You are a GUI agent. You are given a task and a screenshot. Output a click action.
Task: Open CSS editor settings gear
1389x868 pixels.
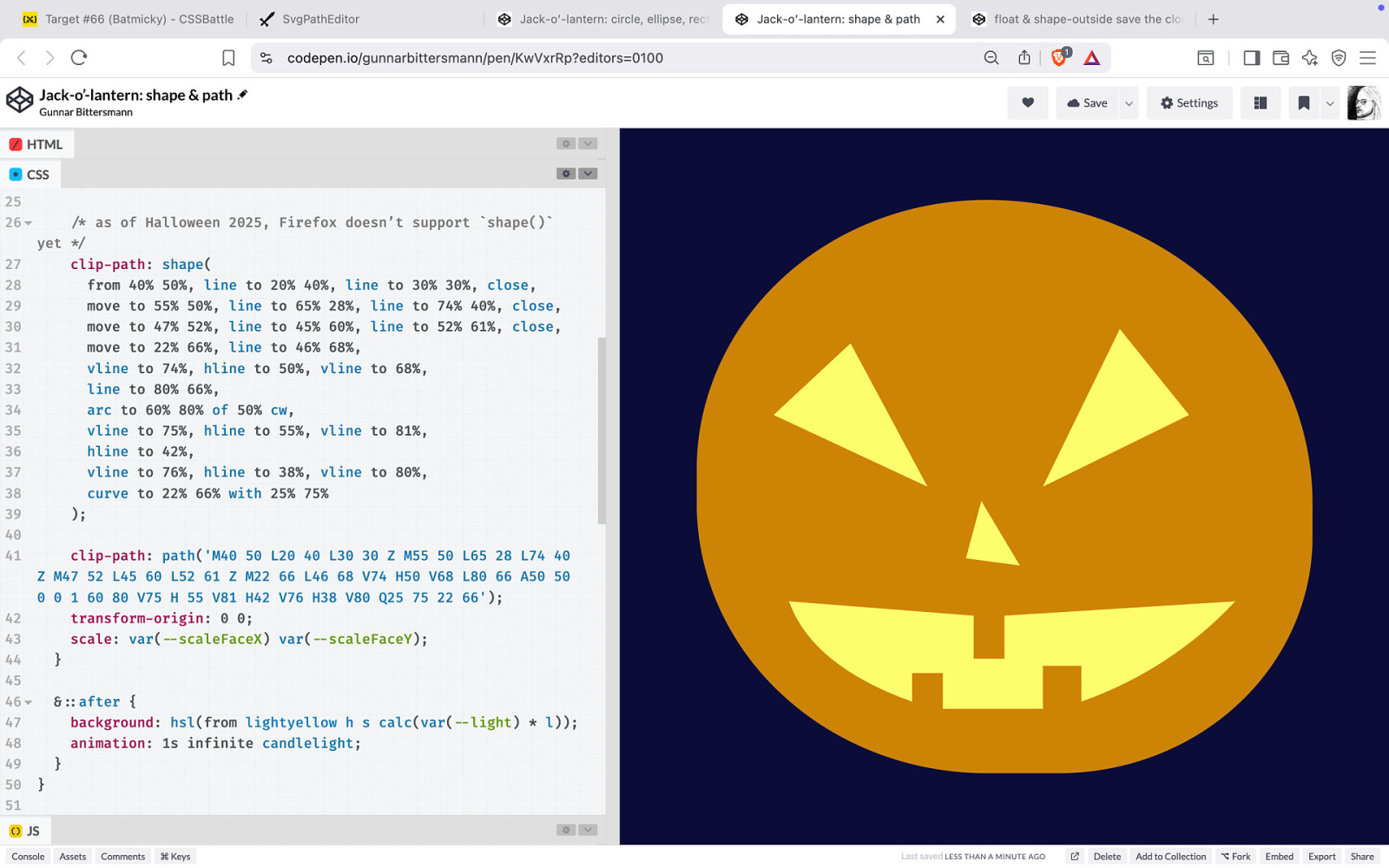(x=566, y=174)
